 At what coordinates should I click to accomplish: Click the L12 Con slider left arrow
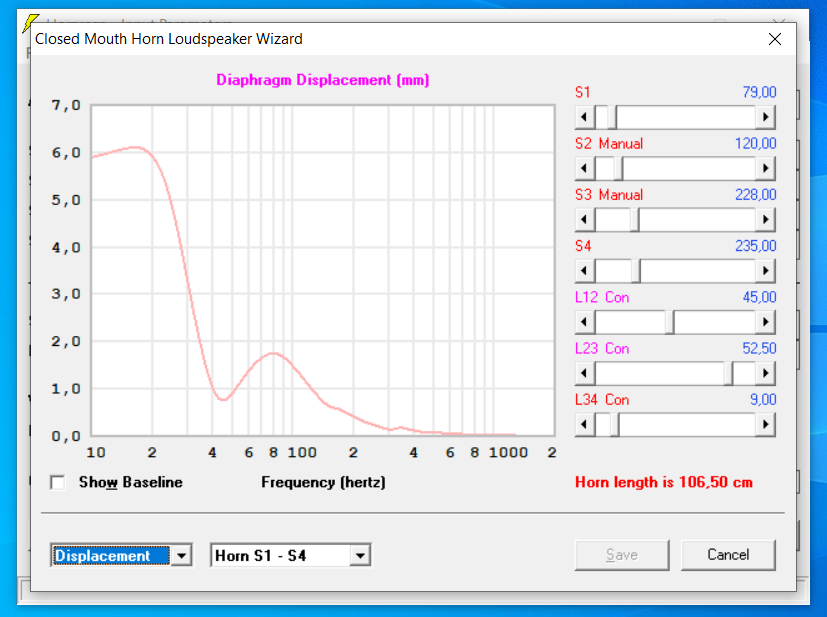pyautogui.click(x=584, y=322)
